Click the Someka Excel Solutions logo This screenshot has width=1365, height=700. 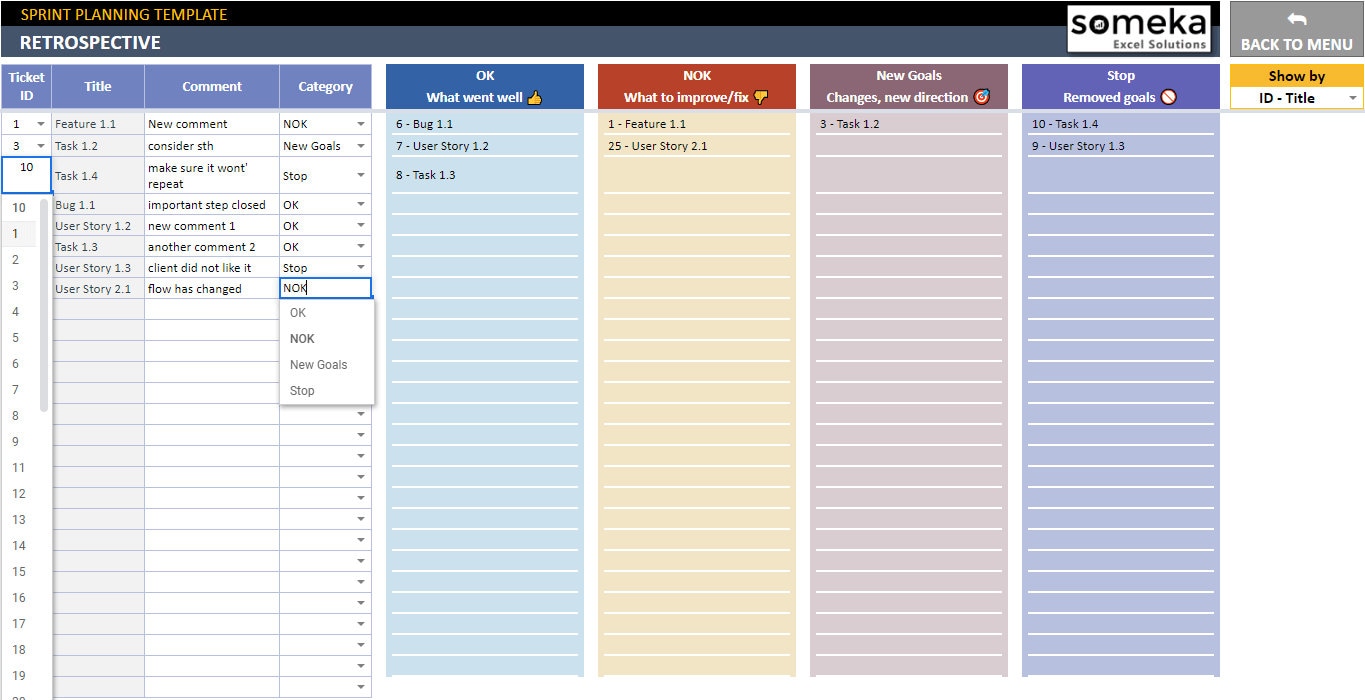1140,28
